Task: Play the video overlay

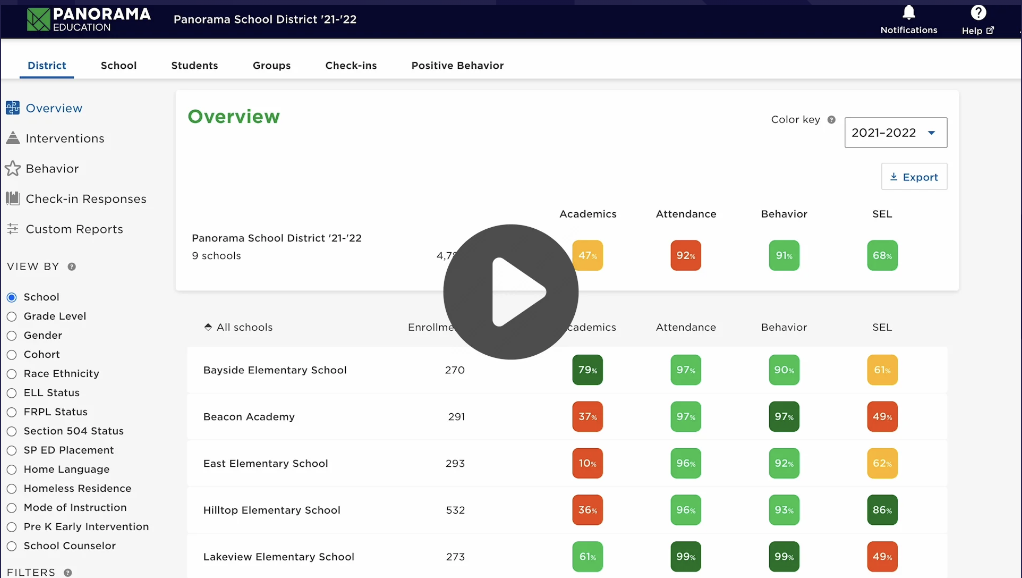Action: click(x=511, y=292)
